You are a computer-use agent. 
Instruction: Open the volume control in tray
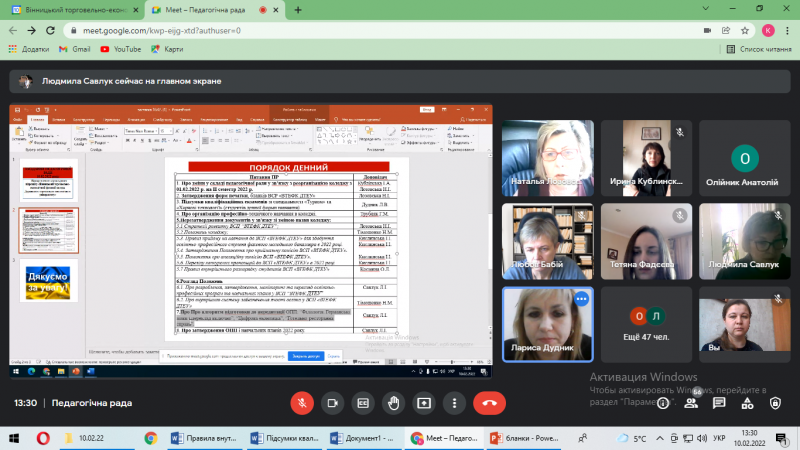pos(702,438)
